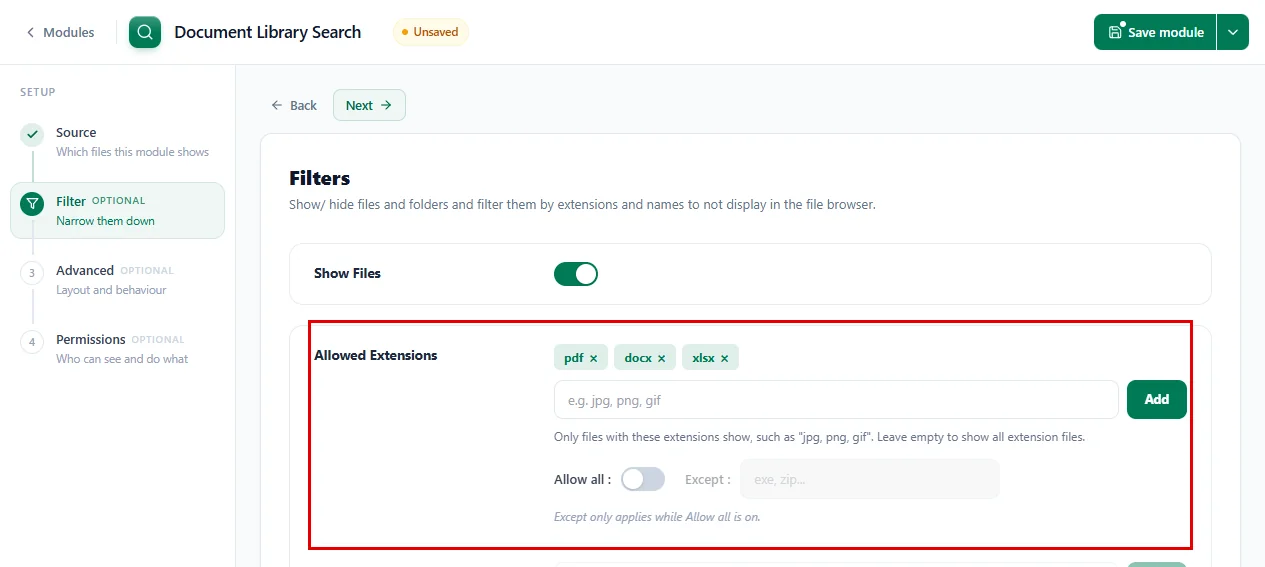Click the Filters heading
The width and height of the screenshot is (1265, 567).
point(320,178)
